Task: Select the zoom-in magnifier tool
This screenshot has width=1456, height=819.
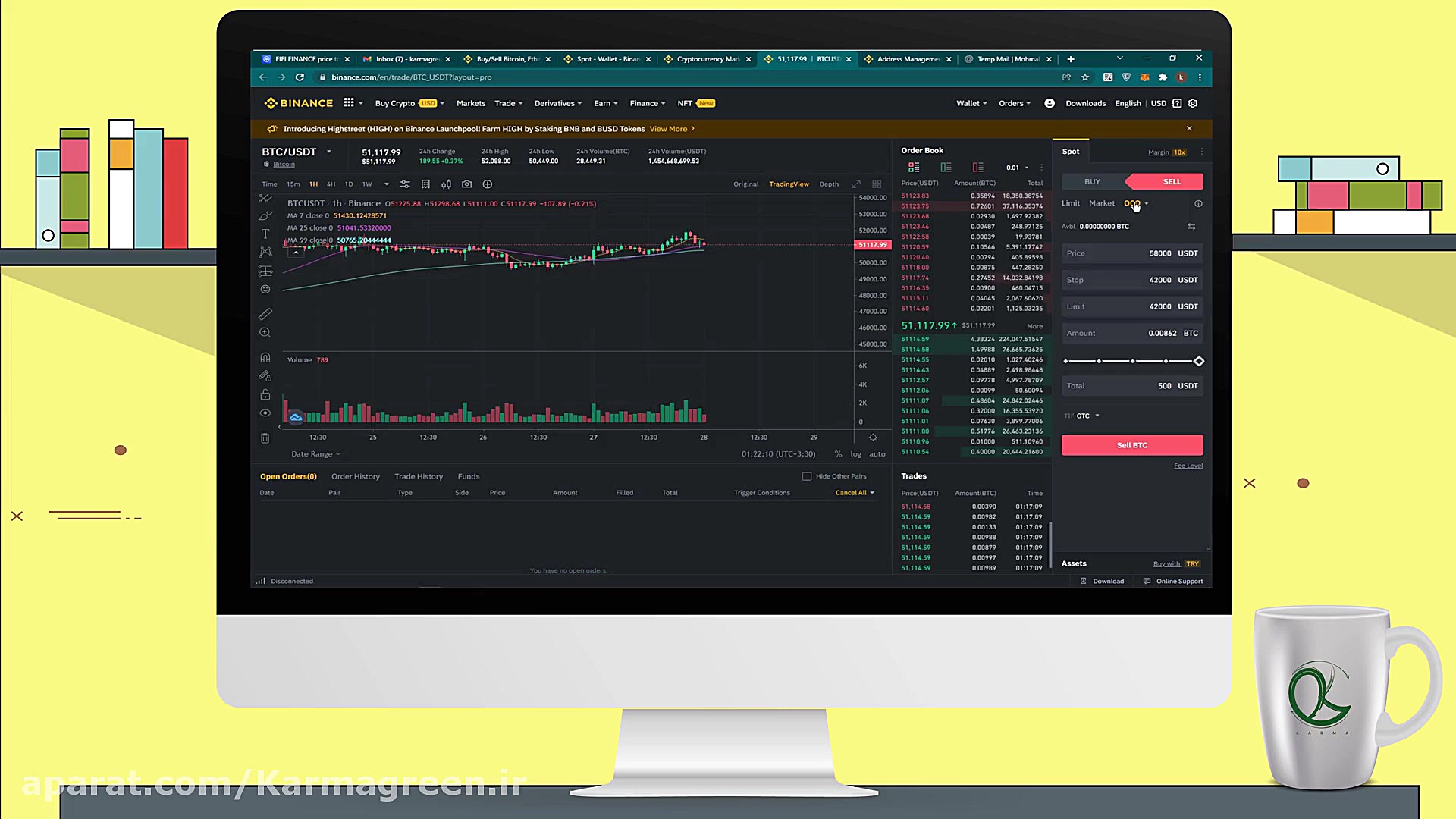Action: coord(265,332)
